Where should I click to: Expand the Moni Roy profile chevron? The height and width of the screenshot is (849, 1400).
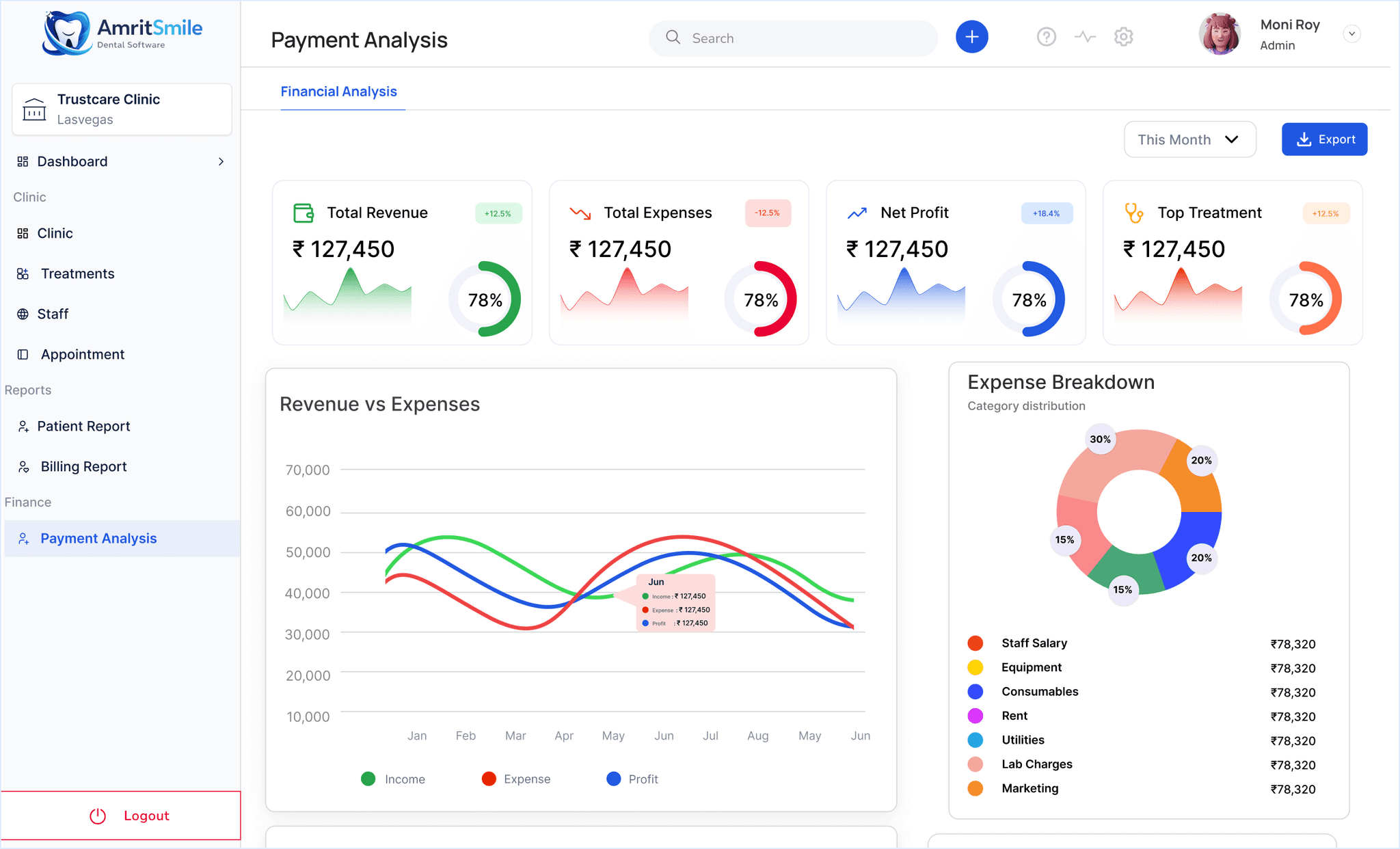tap(1351, 34)
